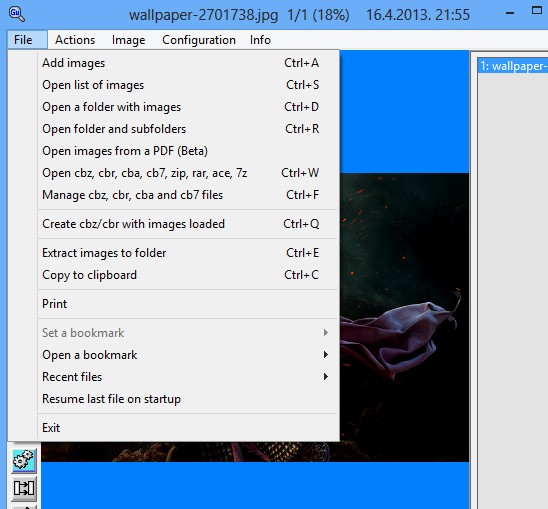Image resolution: width=548 pixels, height=509 pixels.
Task: Select Create cbz/cbr with images loaded
Action: [x=189, y=224]
